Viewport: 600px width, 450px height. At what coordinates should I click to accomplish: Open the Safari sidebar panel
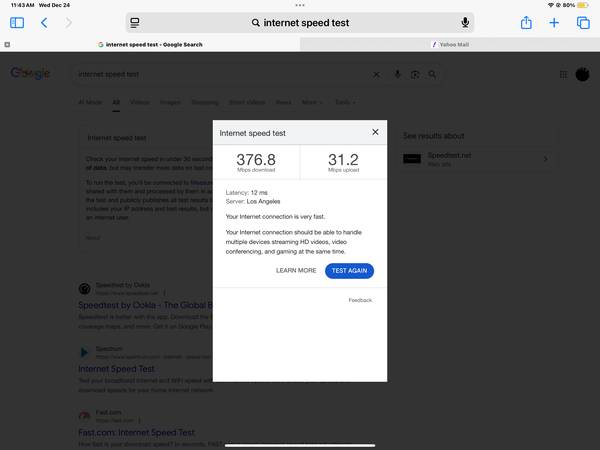point(17,22)
